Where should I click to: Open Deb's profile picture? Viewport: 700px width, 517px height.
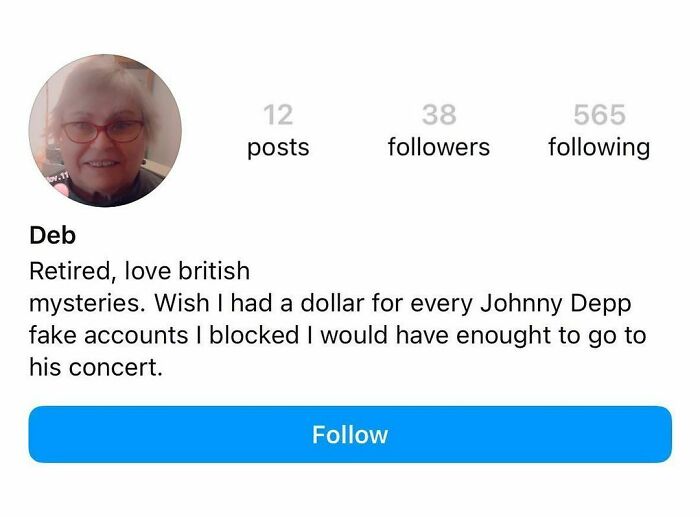105,130
